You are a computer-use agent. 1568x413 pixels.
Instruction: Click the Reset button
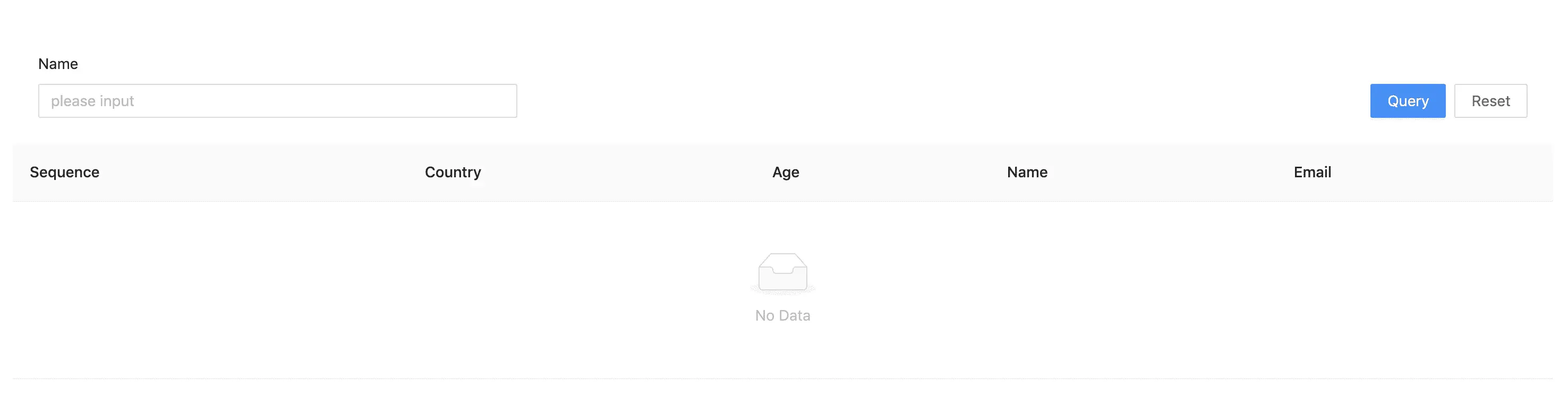coord(1490,101)
